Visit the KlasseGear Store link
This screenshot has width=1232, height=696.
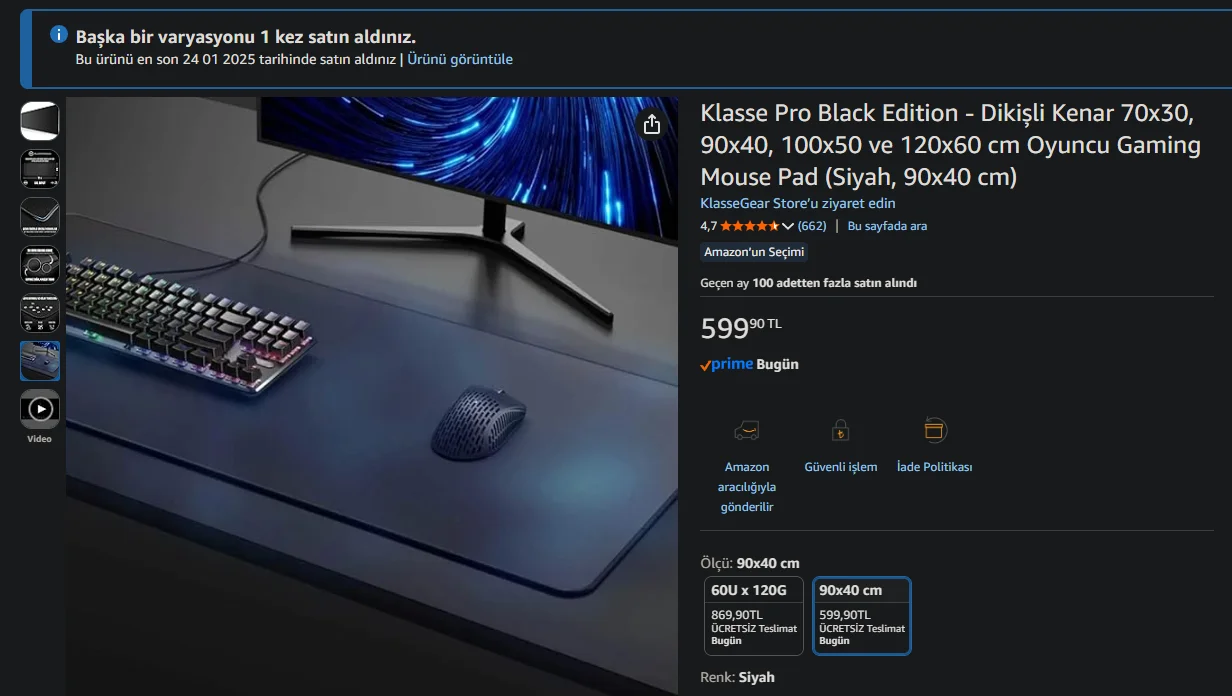pos(798,203)
